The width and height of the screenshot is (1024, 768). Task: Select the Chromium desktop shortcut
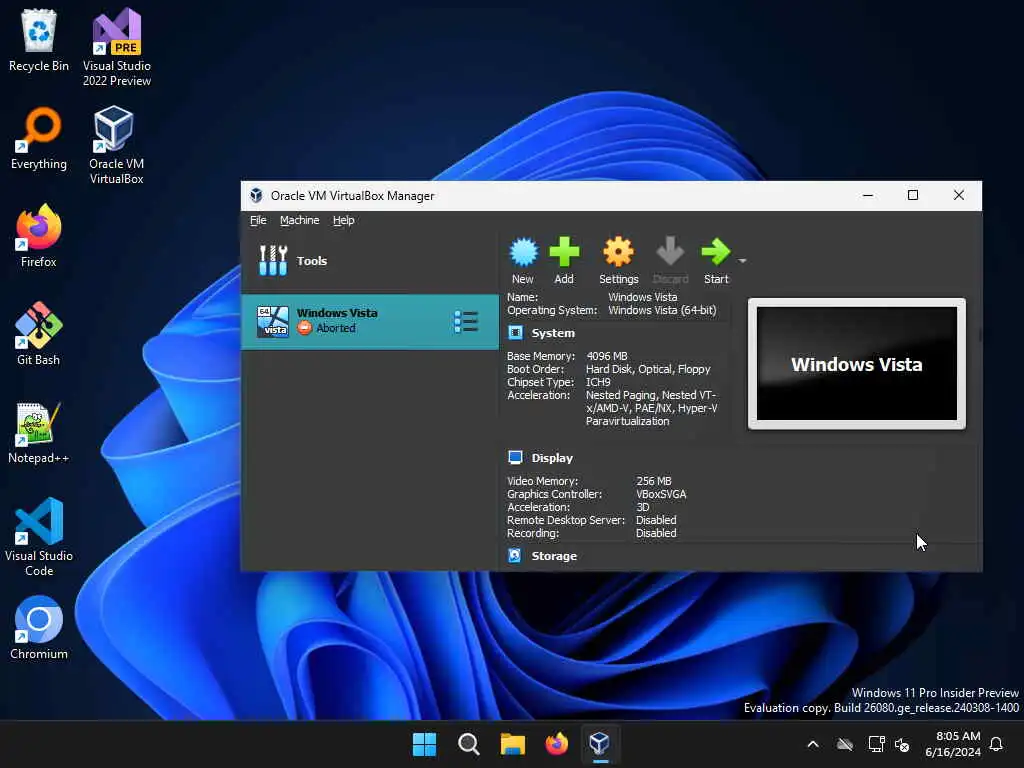(x=39, y=628)
